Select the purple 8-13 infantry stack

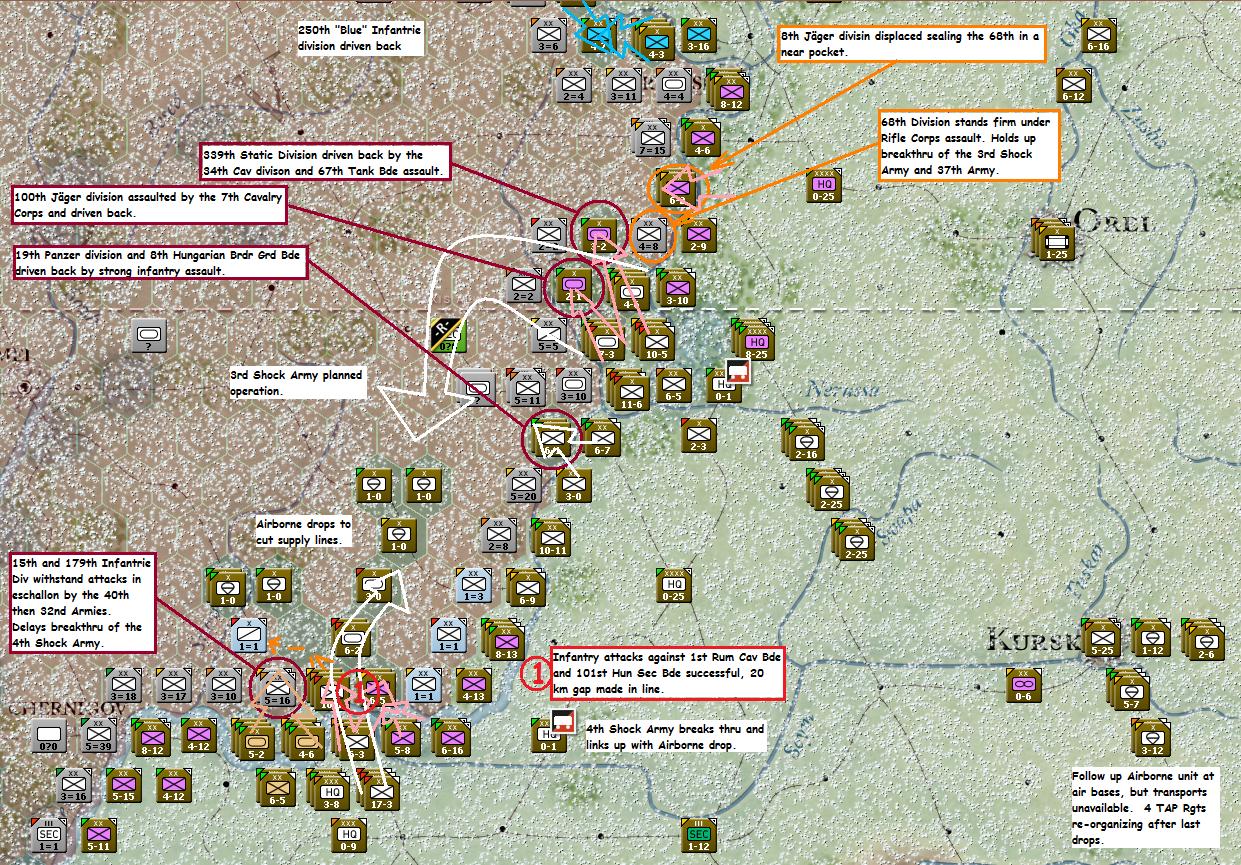(x=505, y=640)
